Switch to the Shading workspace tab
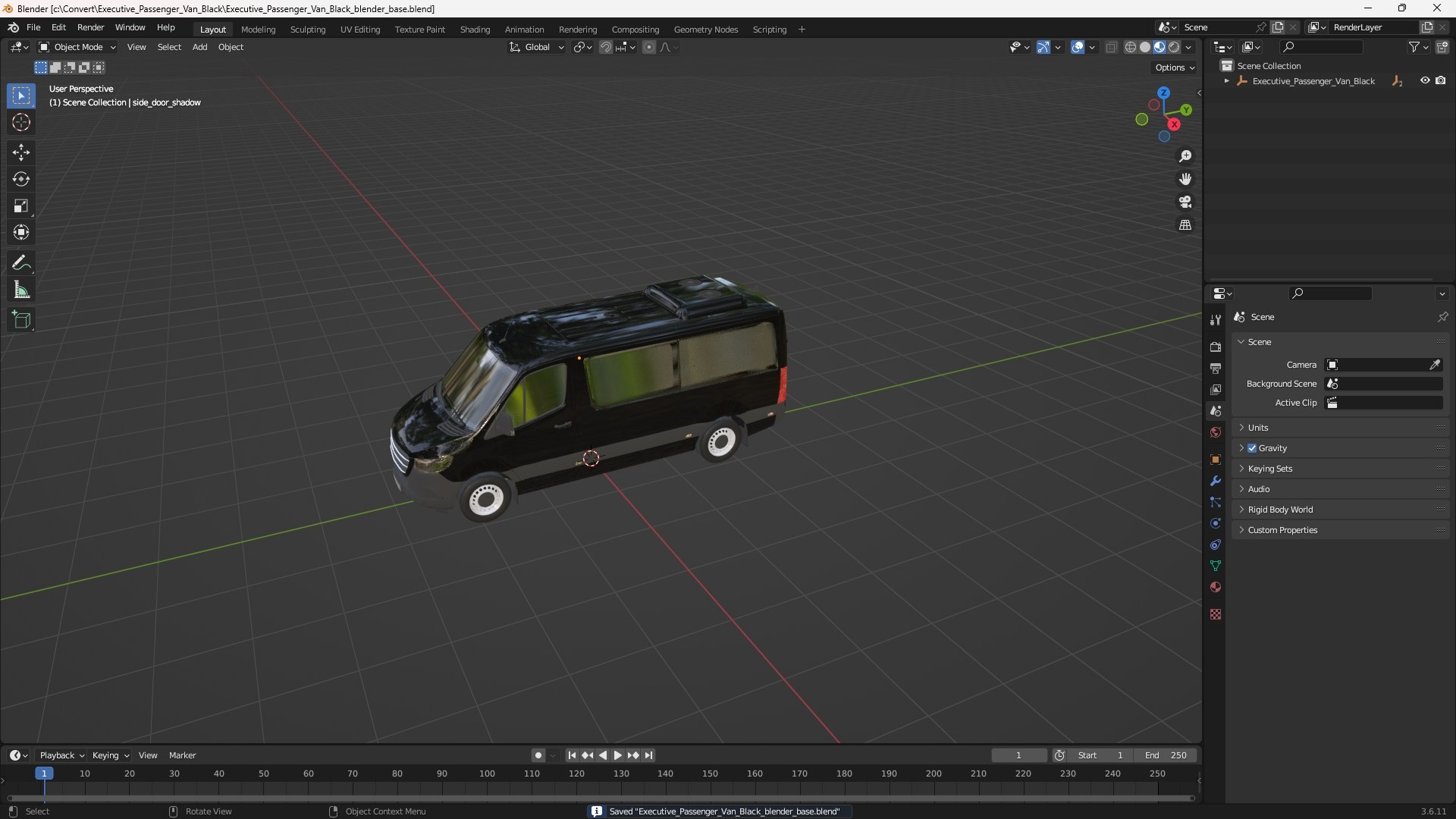Image resolution: width=1456 pixels, height=819 pixels. (475, 30)
